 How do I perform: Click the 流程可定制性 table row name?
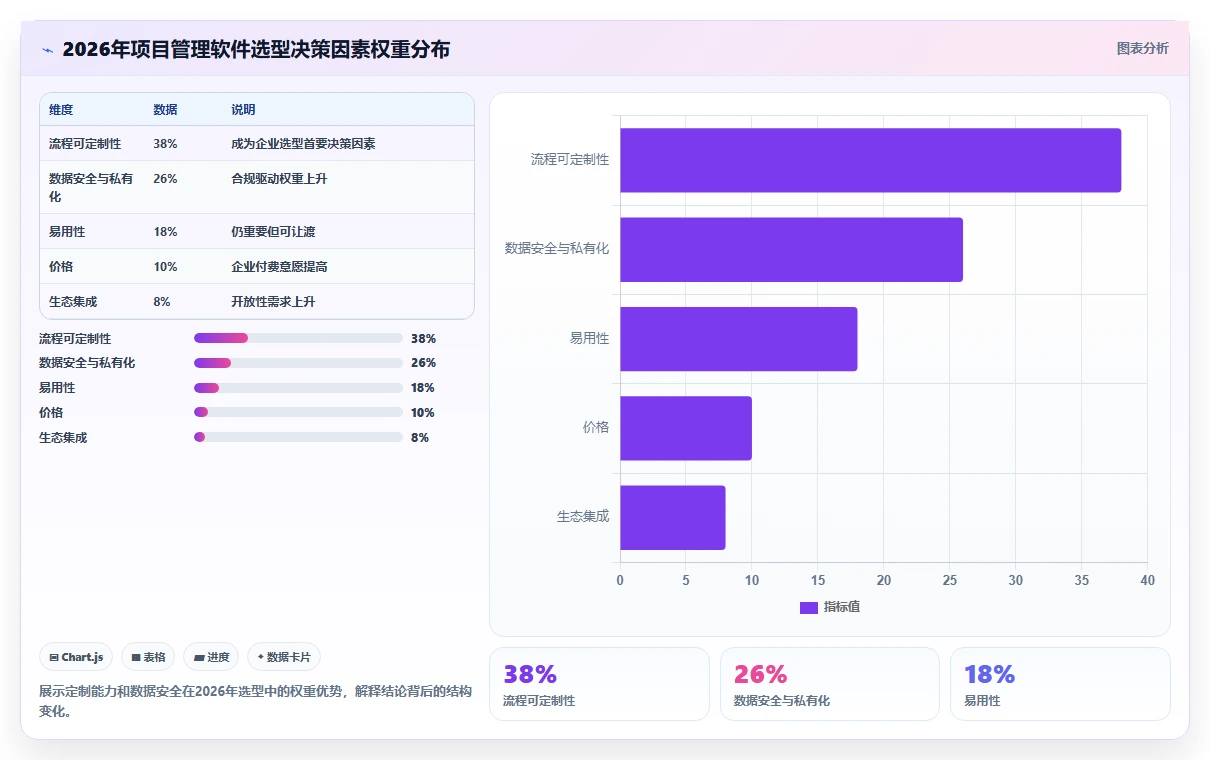pyautogui.click(x=85, y=144)
